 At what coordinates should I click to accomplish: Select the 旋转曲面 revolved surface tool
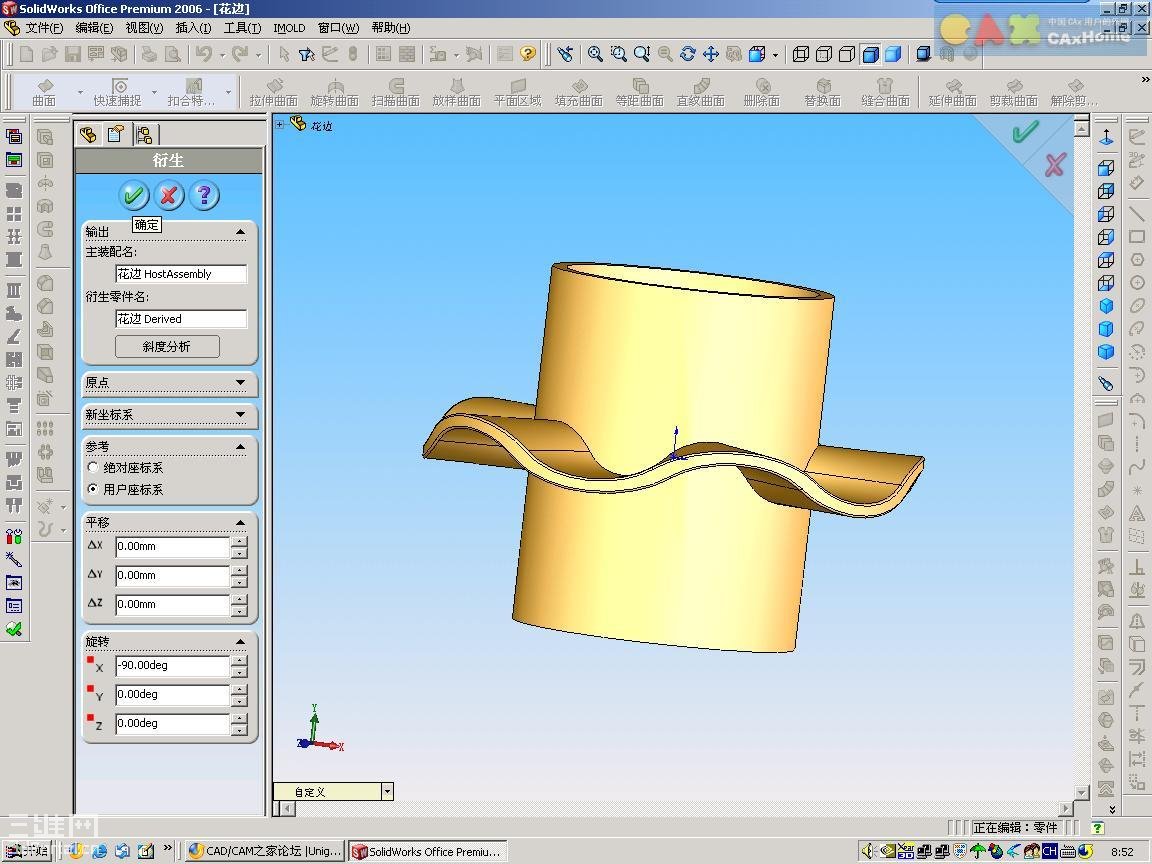click(x=335, y=92)
